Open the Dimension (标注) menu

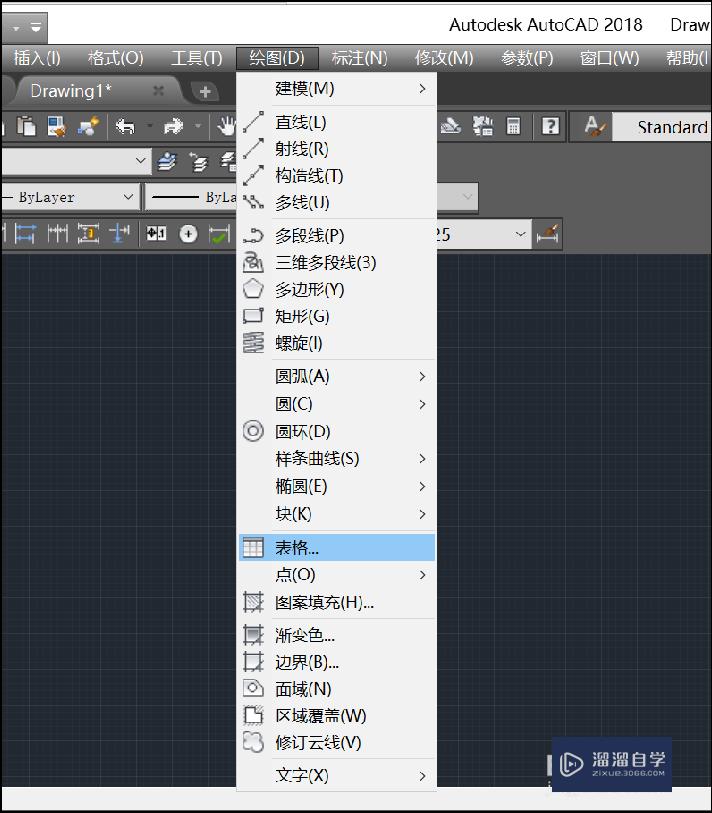tap(359, 58)
